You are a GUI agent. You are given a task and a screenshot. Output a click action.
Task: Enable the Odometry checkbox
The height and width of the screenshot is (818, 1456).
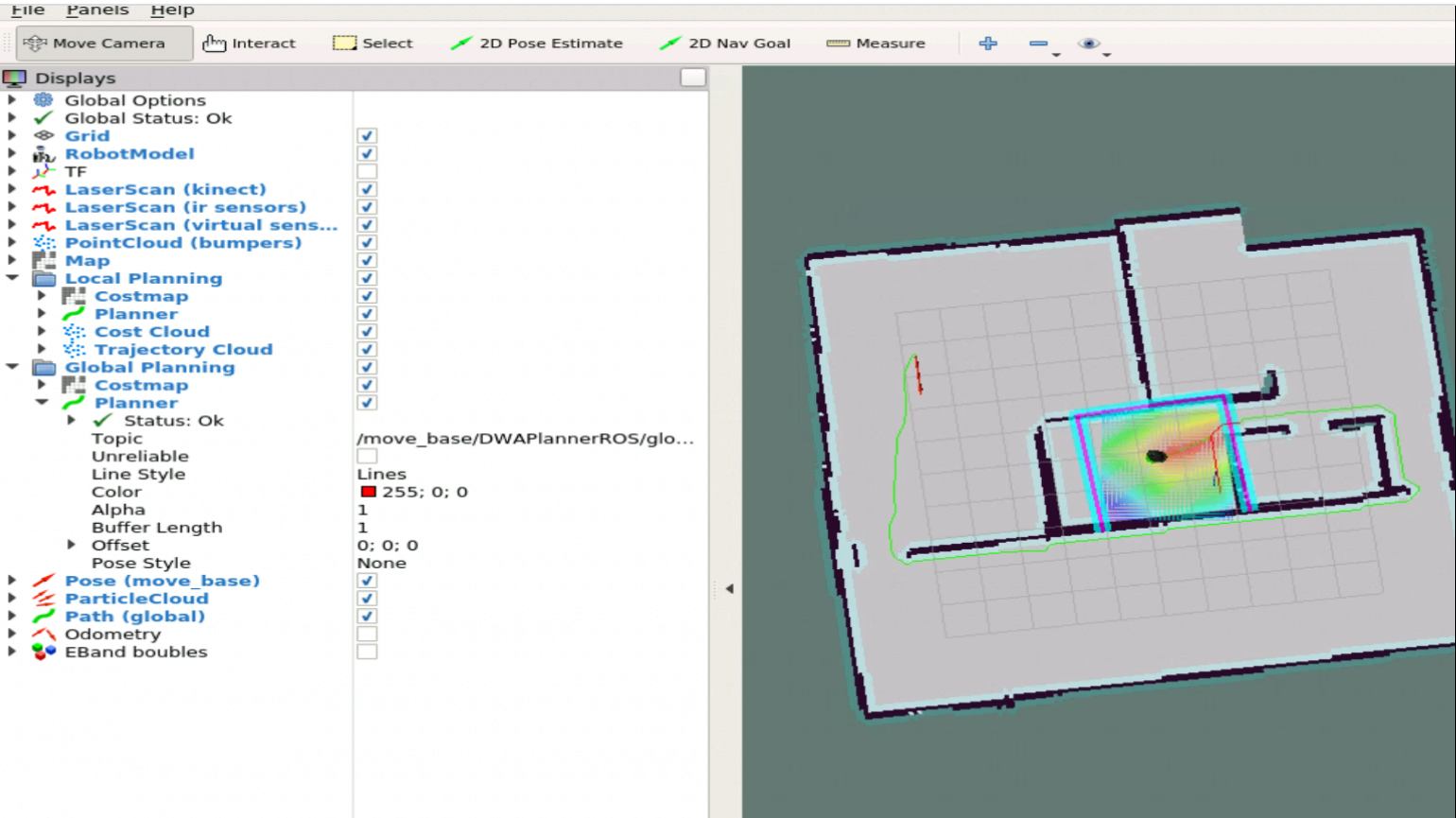[x=367, y=634]
